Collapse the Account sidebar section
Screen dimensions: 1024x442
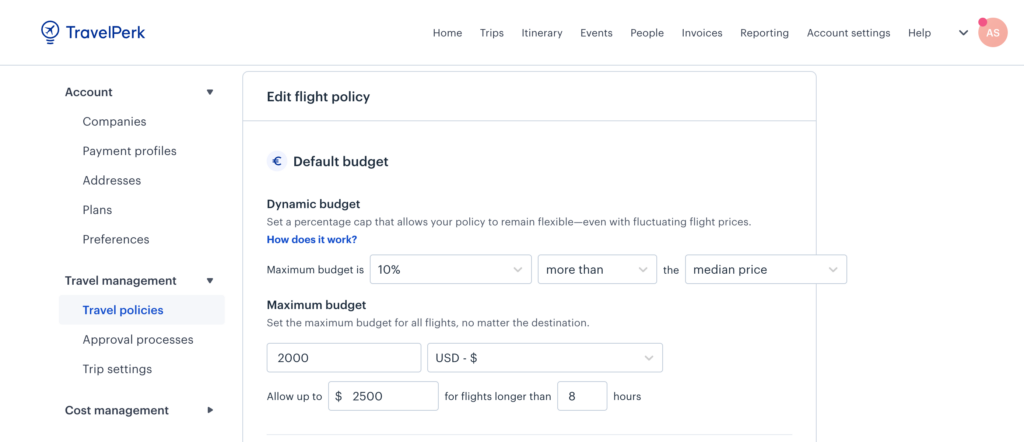pyautogui.click(x=210, y=92)
